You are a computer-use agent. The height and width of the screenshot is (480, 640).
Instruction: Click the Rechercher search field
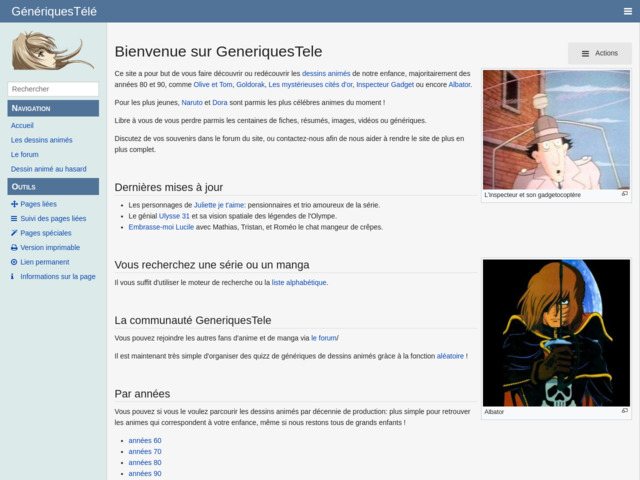(x=53, y=89)
